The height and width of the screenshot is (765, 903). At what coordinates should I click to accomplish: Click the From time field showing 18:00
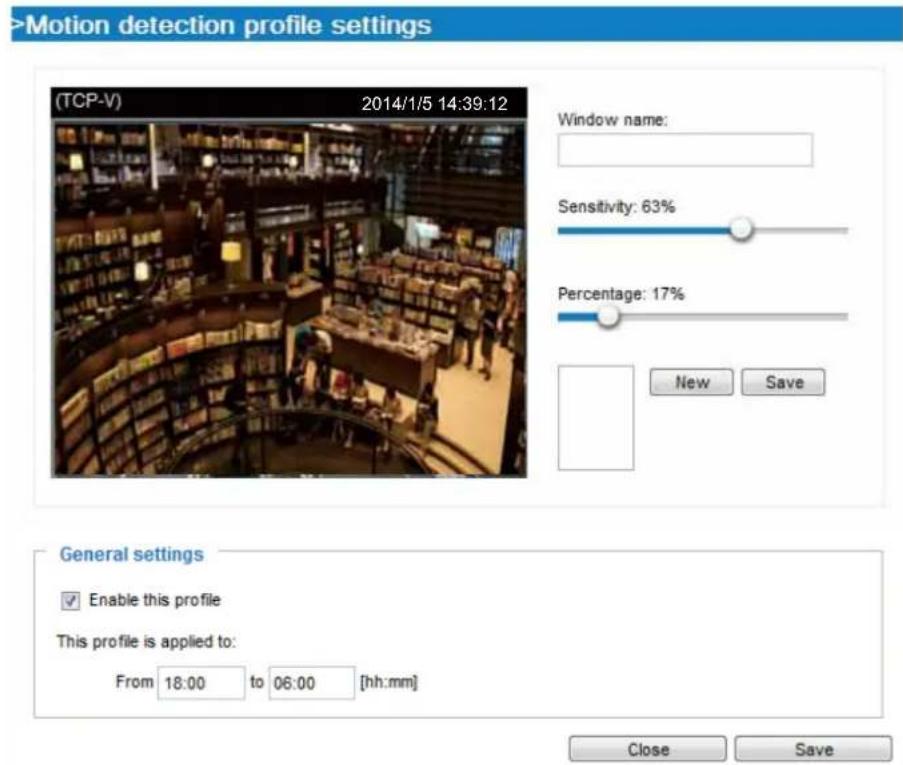[x=201, y=683]
